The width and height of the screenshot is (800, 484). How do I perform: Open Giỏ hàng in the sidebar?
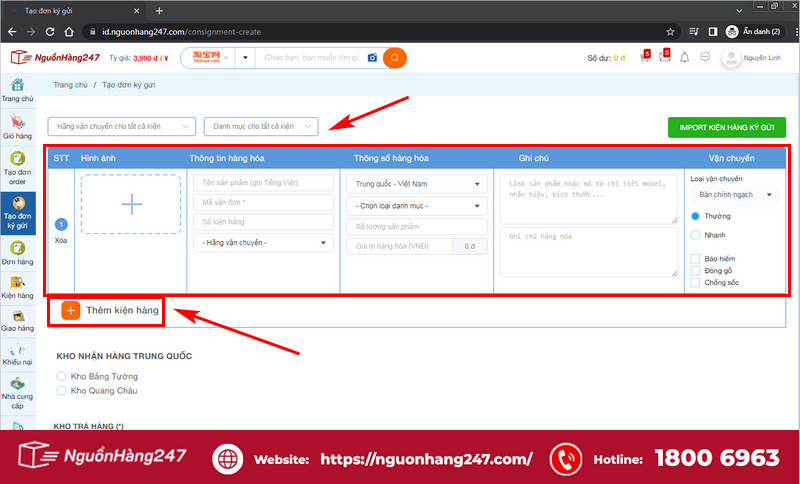(x=17, y=126)
